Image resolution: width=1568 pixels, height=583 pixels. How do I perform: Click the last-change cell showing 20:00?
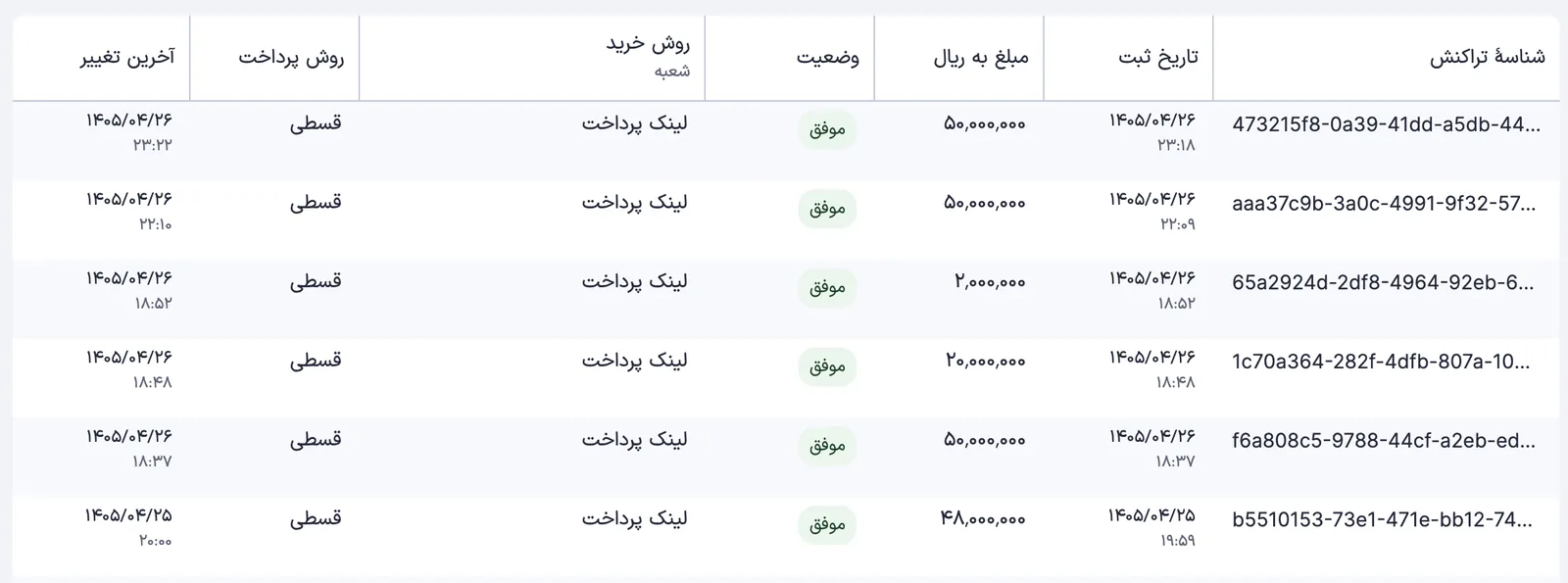pos(128,526)
